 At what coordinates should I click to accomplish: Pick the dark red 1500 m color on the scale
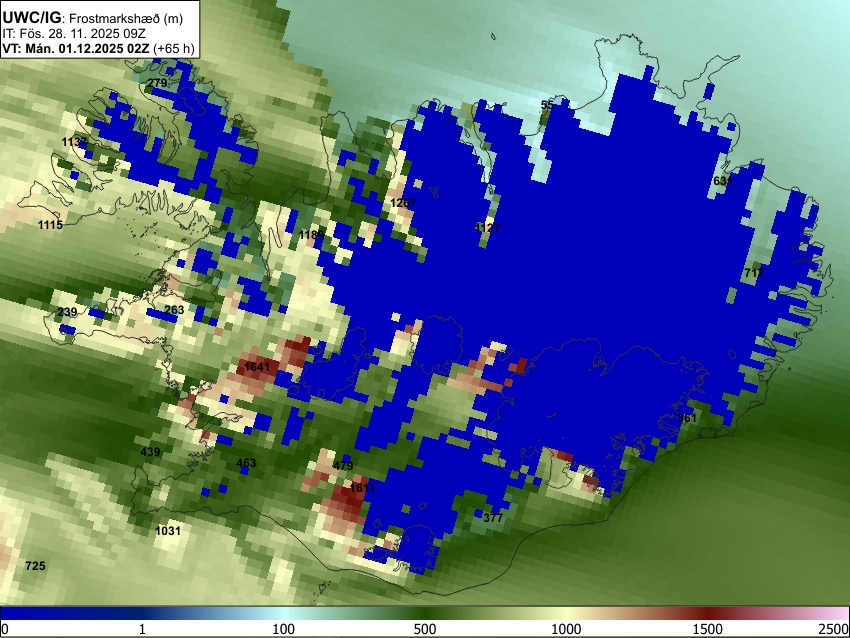(707, 614)
